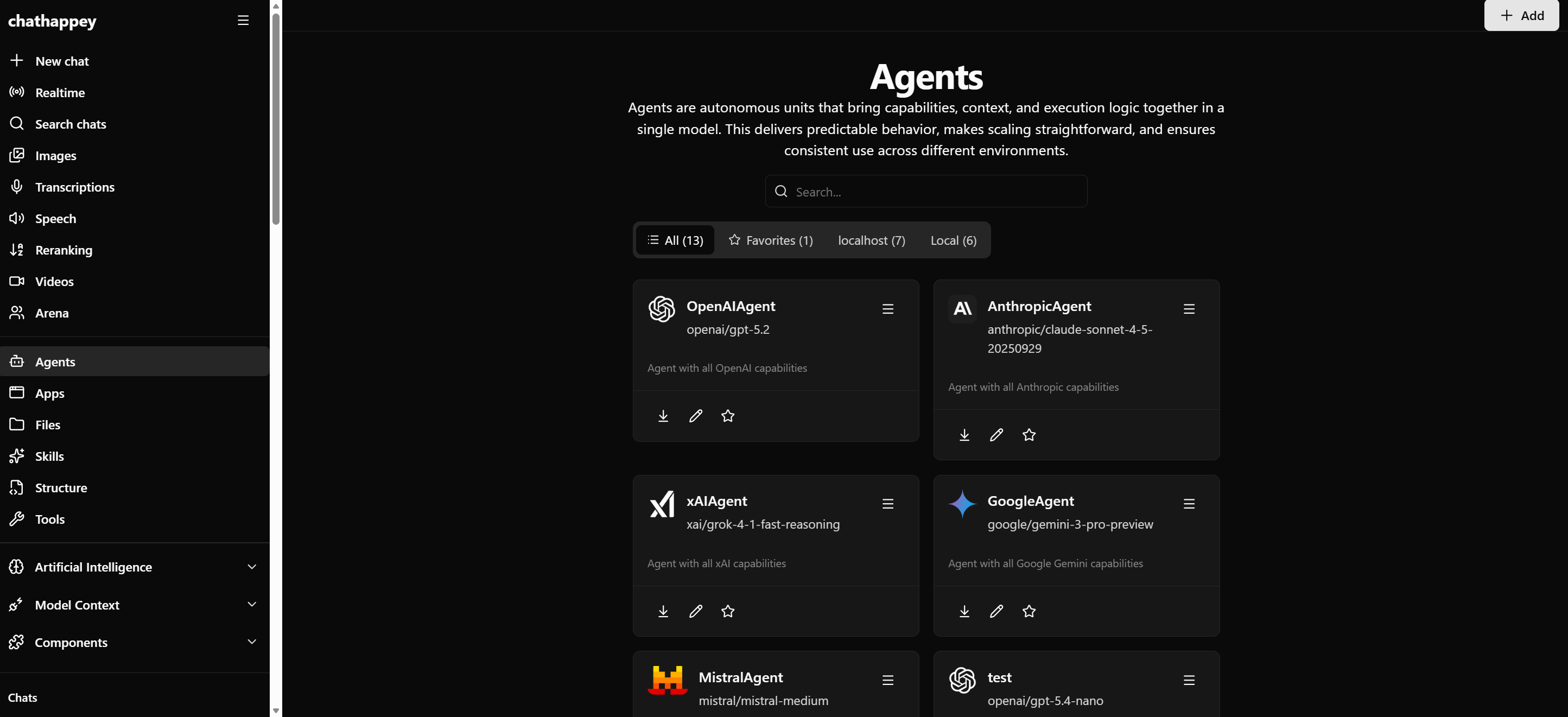The image size is (1568, 717).
Task: Open the GoogleAgent card menu
Action: point(1188,504)
